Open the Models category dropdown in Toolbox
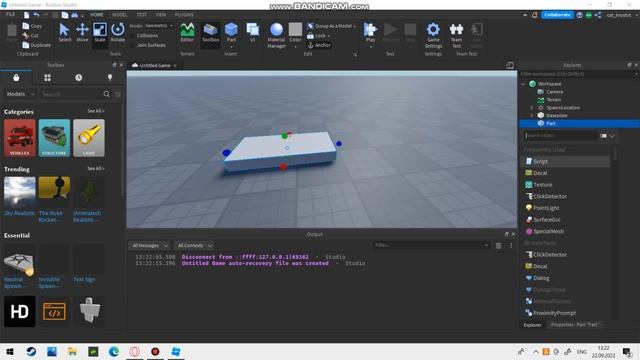 (20, 94)
